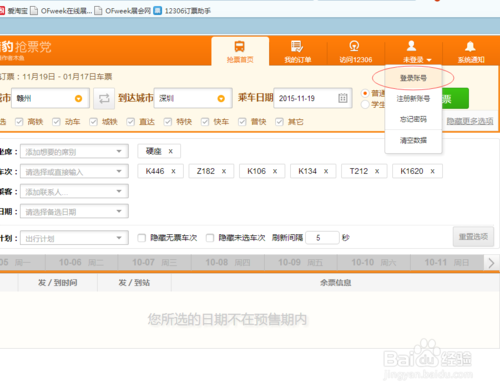The height and width of the screenshot is (392, 500).
Task: Remove the K106 train tag
Action: pyautogui.click(x=275, y=171)
